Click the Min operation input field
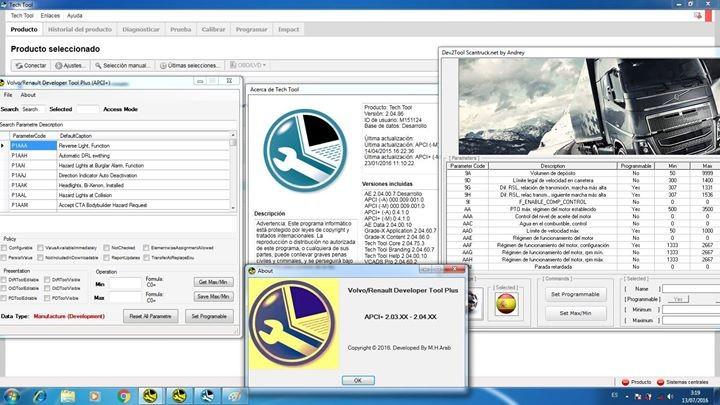Image resolution: width=720 pixels, height=405 pixels. 124,284
